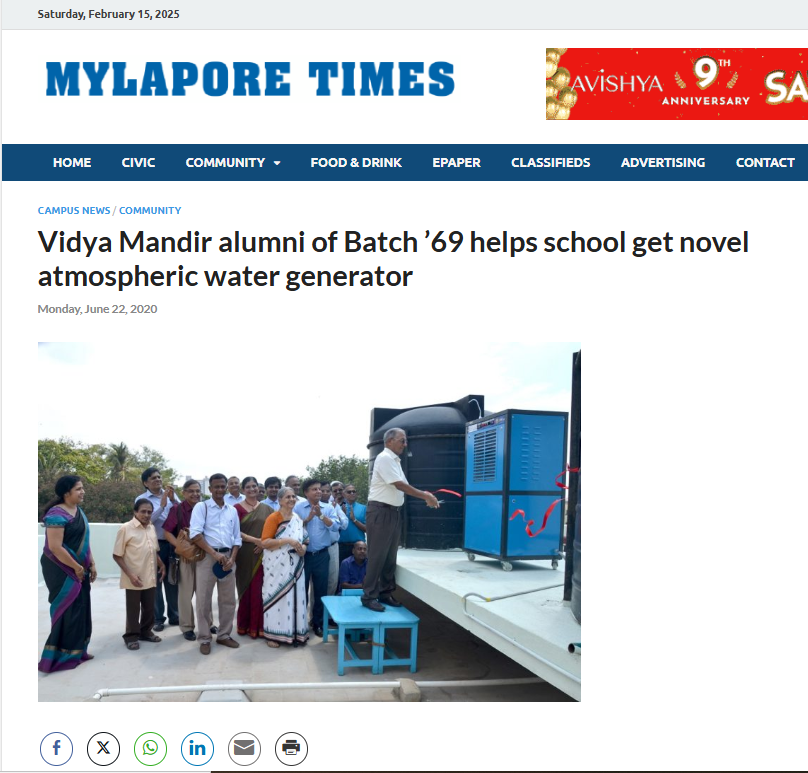
Task: Open Food & Drink section
Action: 356,162
